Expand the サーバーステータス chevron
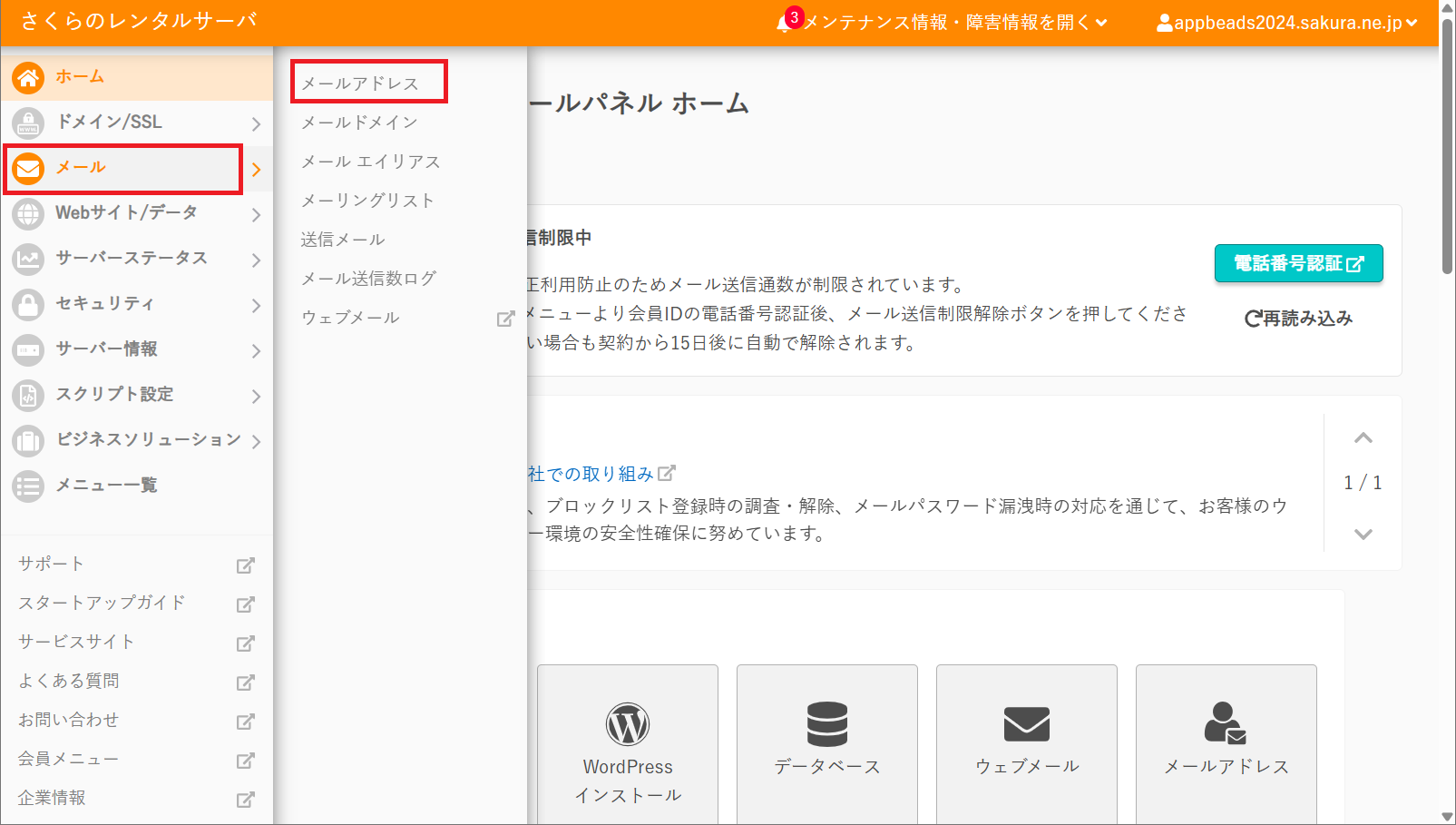 (257, 260)
